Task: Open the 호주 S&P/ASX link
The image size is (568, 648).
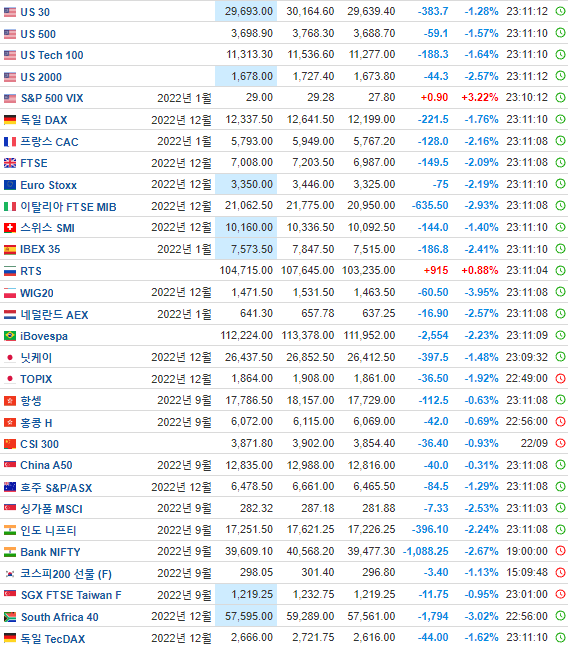Action: [x=56, y=487]
